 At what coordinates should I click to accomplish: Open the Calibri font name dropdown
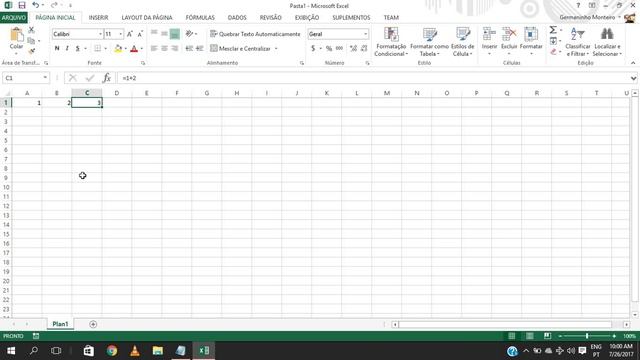click(100, 34)
